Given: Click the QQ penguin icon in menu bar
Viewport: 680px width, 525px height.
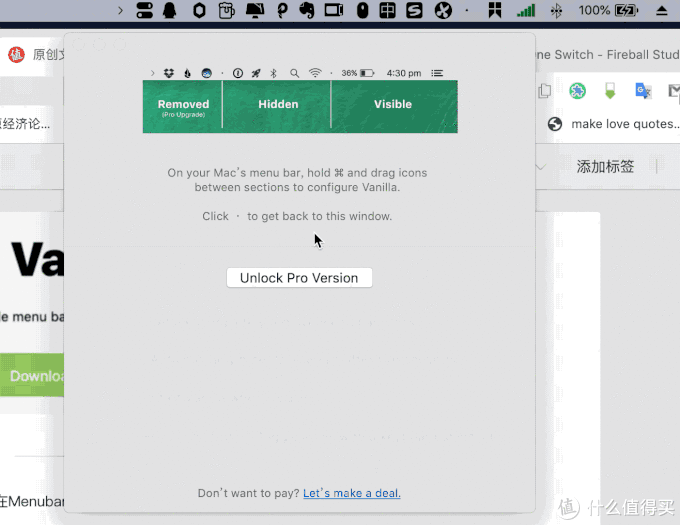Looking at the screenshot, I should [x=171, y=11].
